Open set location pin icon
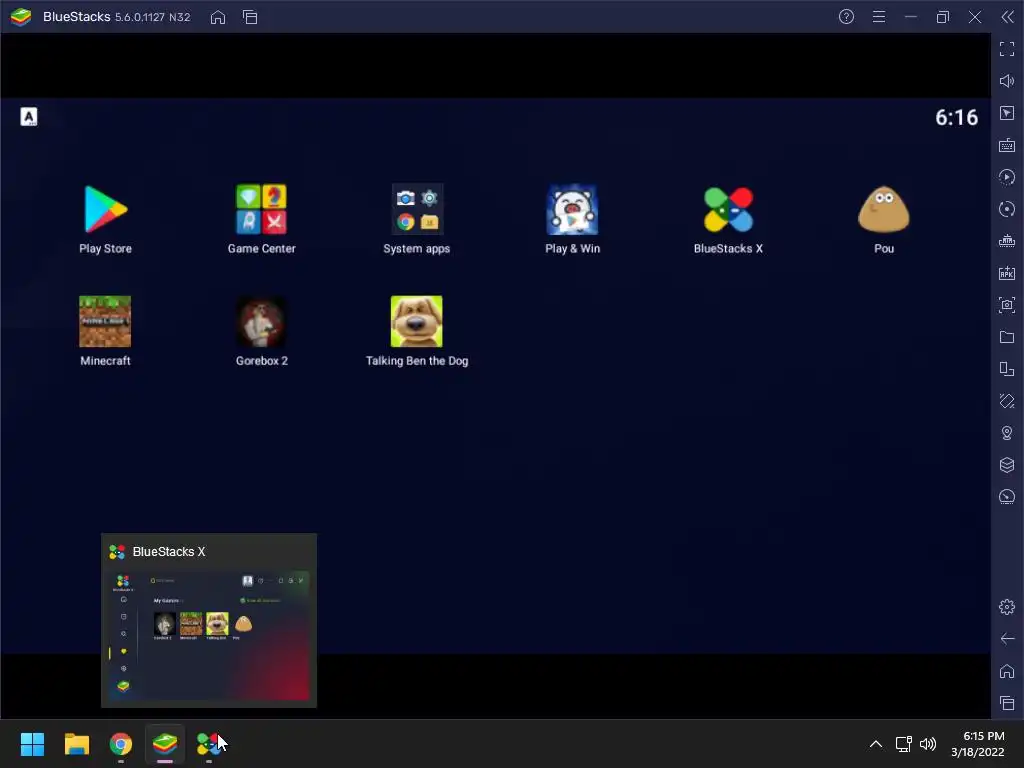The image size is (1024, 768). (x=1007, y=433)
